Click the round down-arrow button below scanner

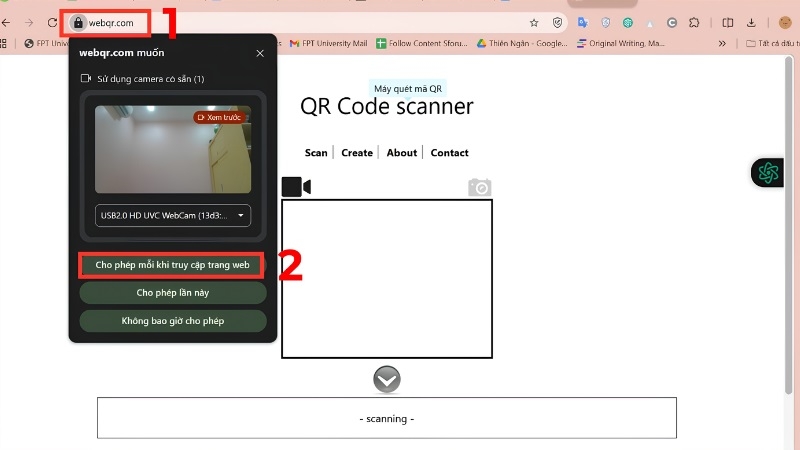pos(387,380)
